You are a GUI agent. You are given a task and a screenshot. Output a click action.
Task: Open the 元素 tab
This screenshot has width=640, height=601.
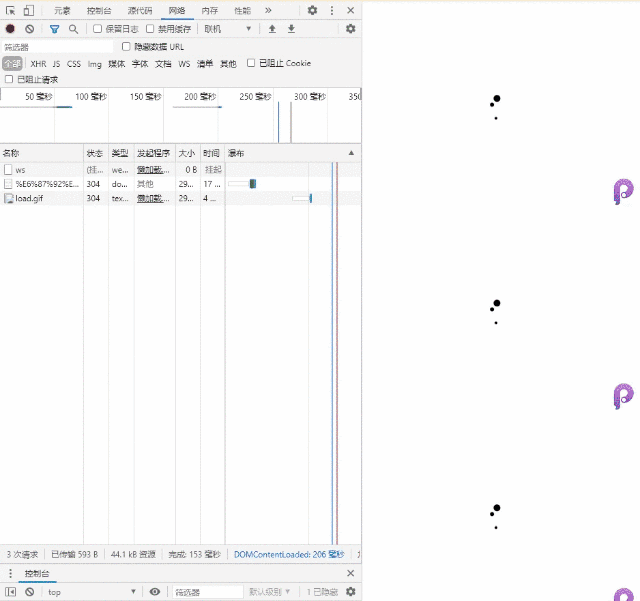tap(62, 11)
